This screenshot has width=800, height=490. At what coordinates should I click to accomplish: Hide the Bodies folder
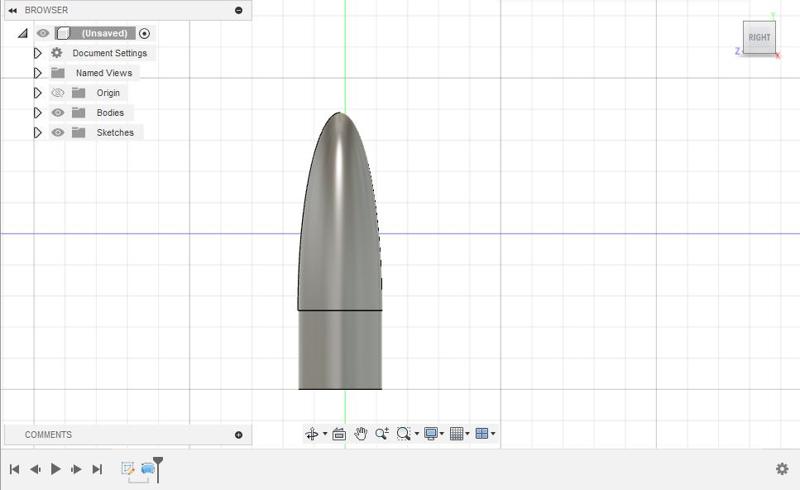58,112
